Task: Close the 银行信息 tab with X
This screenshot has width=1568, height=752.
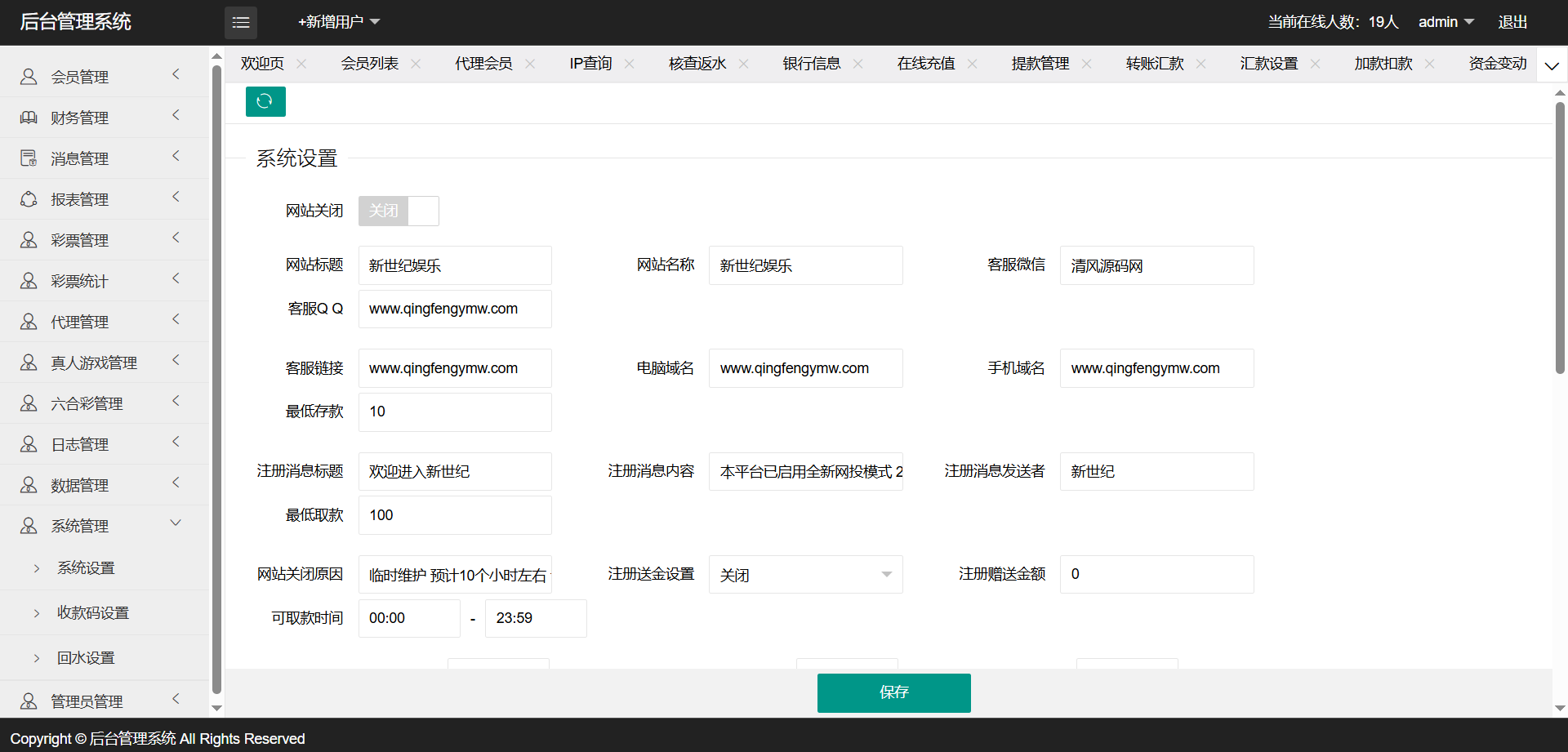Action: coord(857,64)
